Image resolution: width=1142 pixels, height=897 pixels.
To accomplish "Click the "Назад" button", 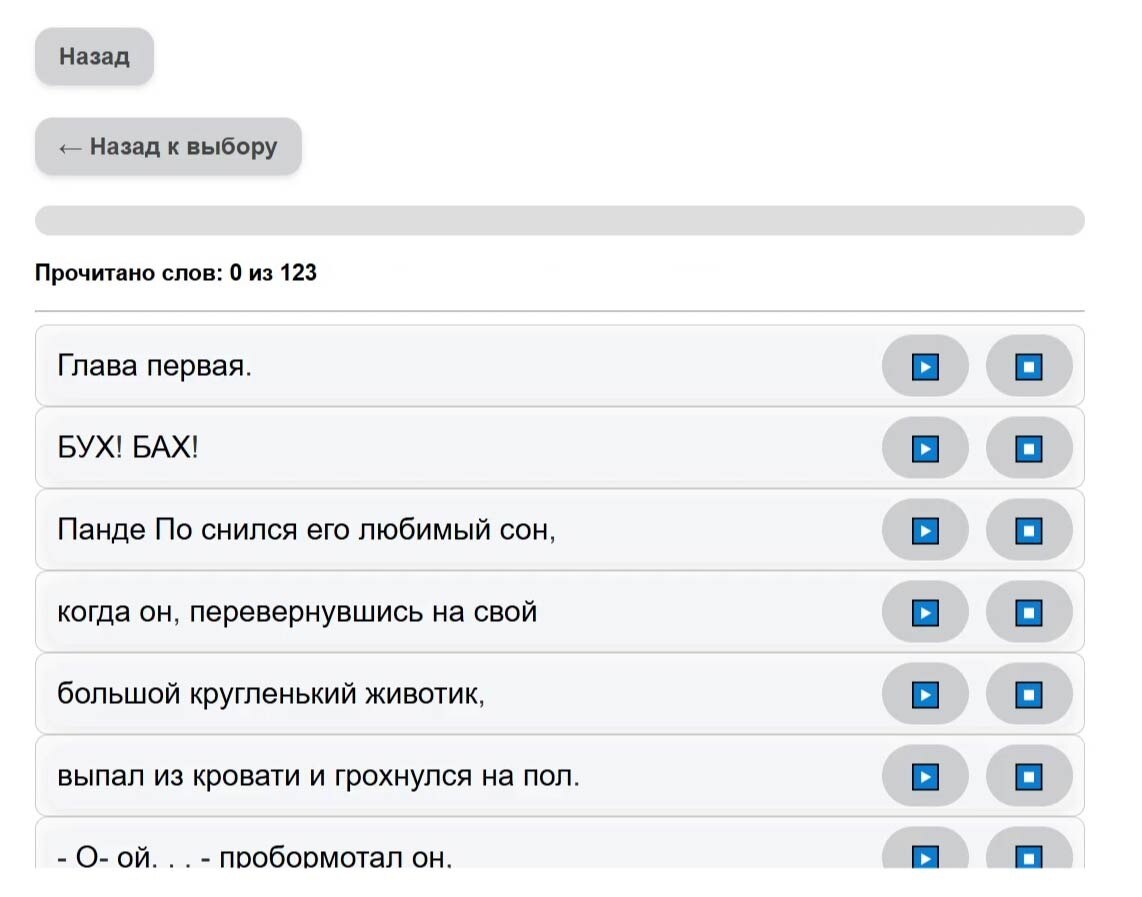I will click(x=94, y=56).
